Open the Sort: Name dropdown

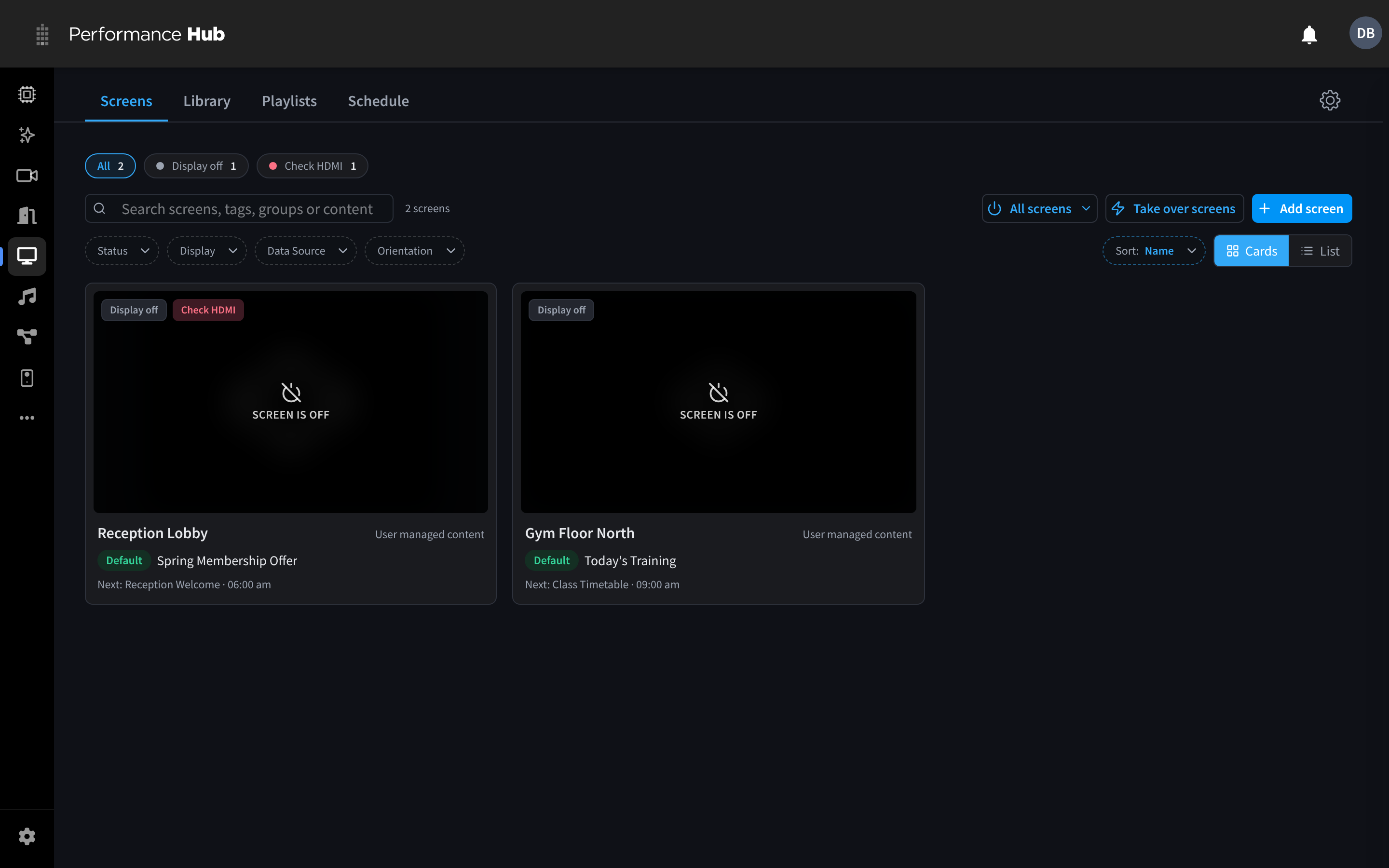pos(1154,251)
